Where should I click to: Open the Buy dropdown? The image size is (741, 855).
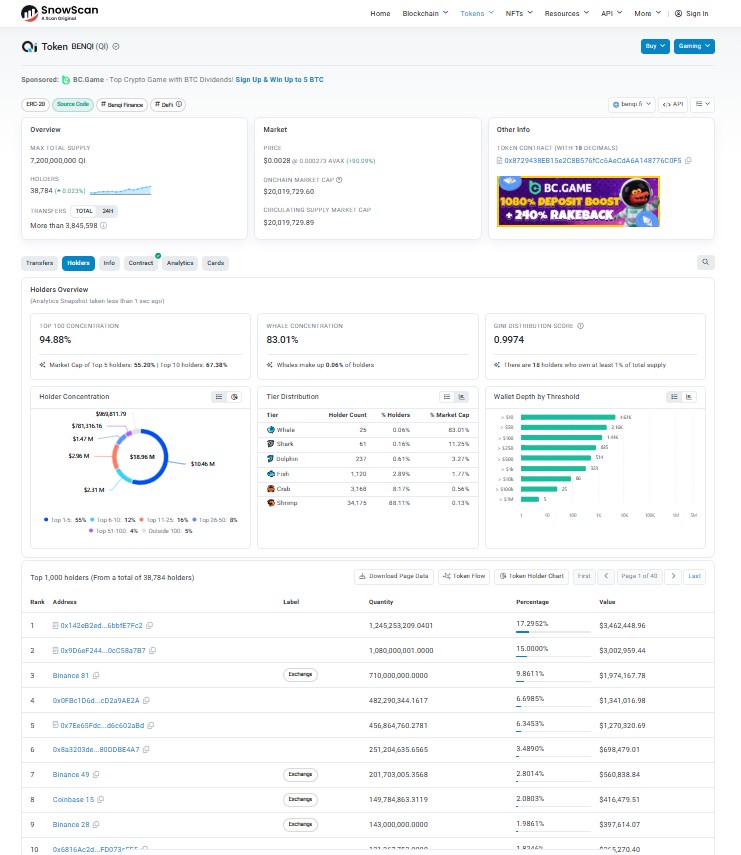(655, 46)
